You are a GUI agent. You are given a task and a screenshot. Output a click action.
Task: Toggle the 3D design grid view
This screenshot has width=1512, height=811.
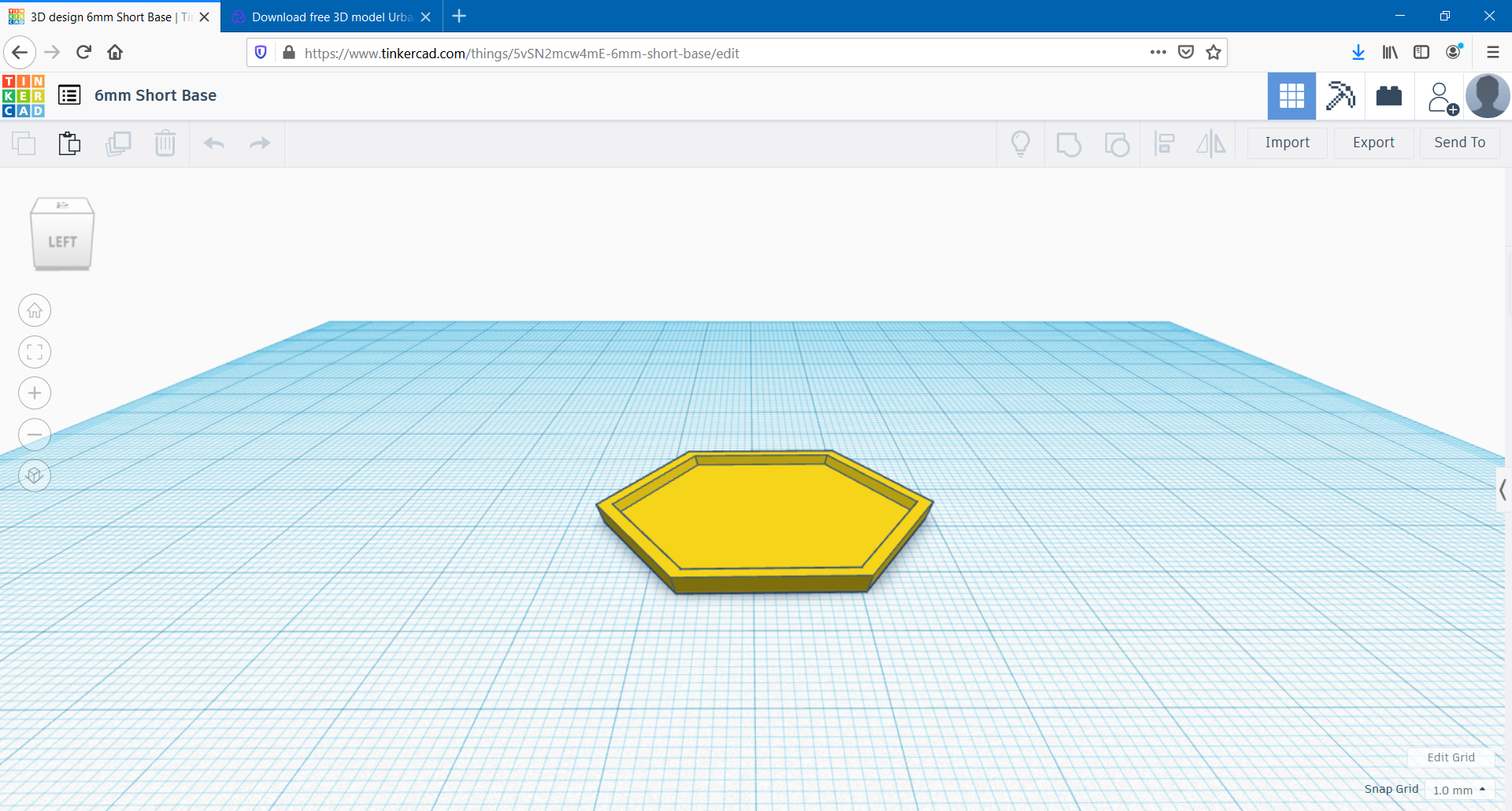(x=1291, y=96)
